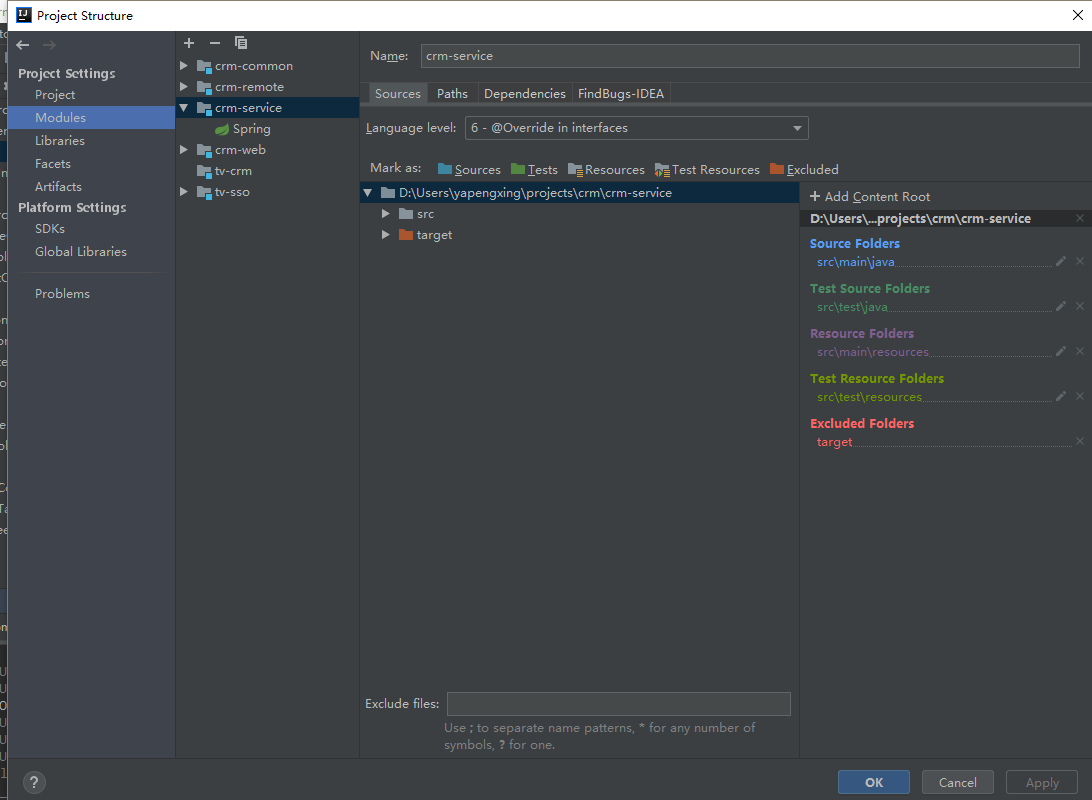The height and width of the screenshot is (800, 1092).
Task: Unmark src\test\java test source folder
Action: (x=1079, y=306)
